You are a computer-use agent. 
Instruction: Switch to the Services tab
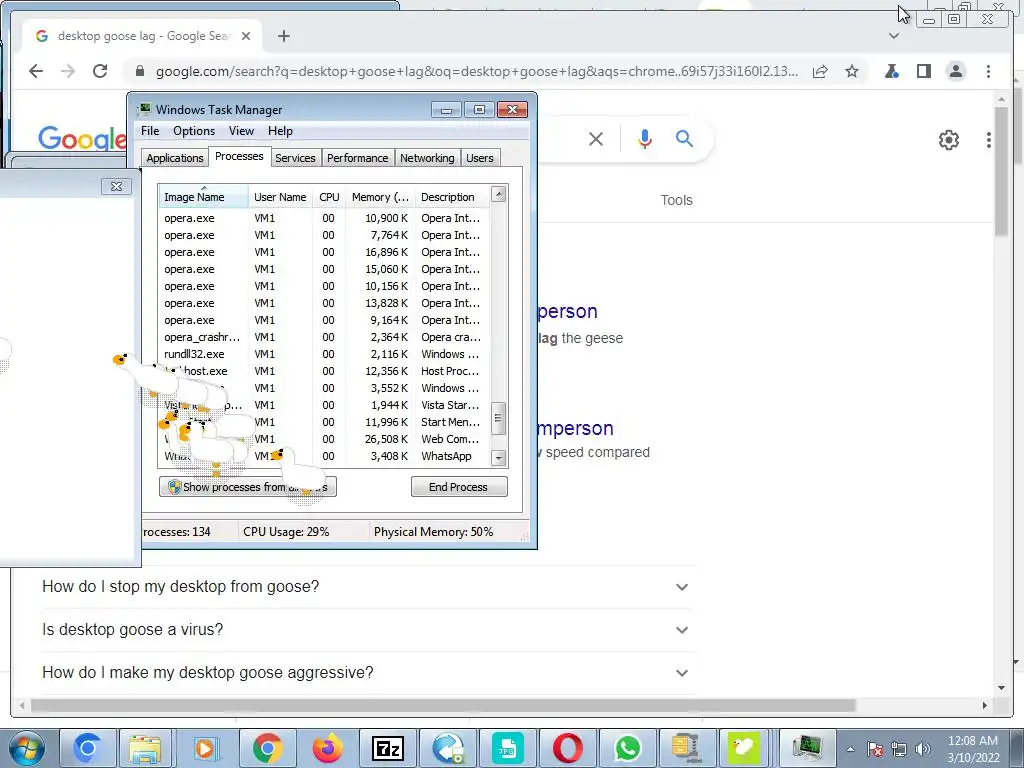295,158
